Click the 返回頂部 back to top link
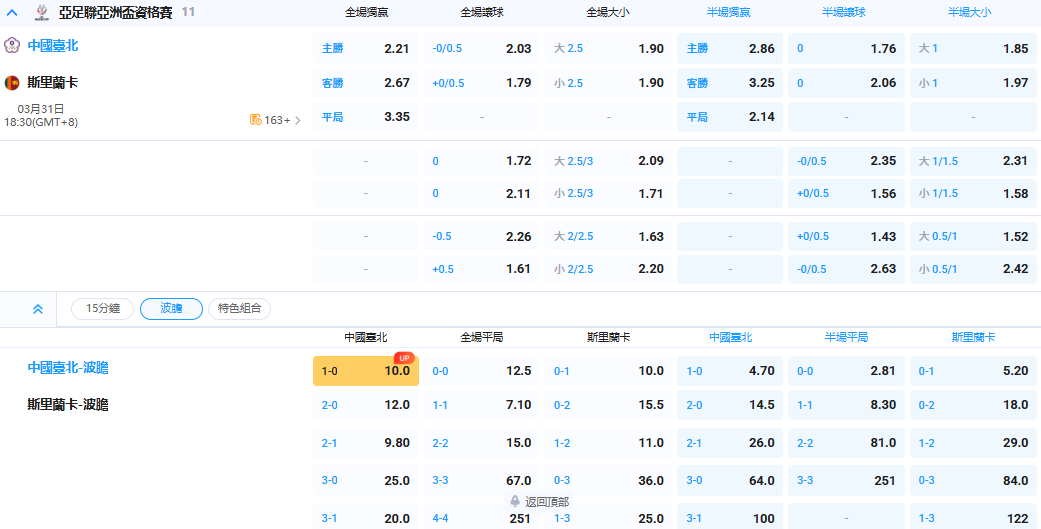Image resolution: width=1041 pixels, height=529 pixels. [x=547, y=501]
